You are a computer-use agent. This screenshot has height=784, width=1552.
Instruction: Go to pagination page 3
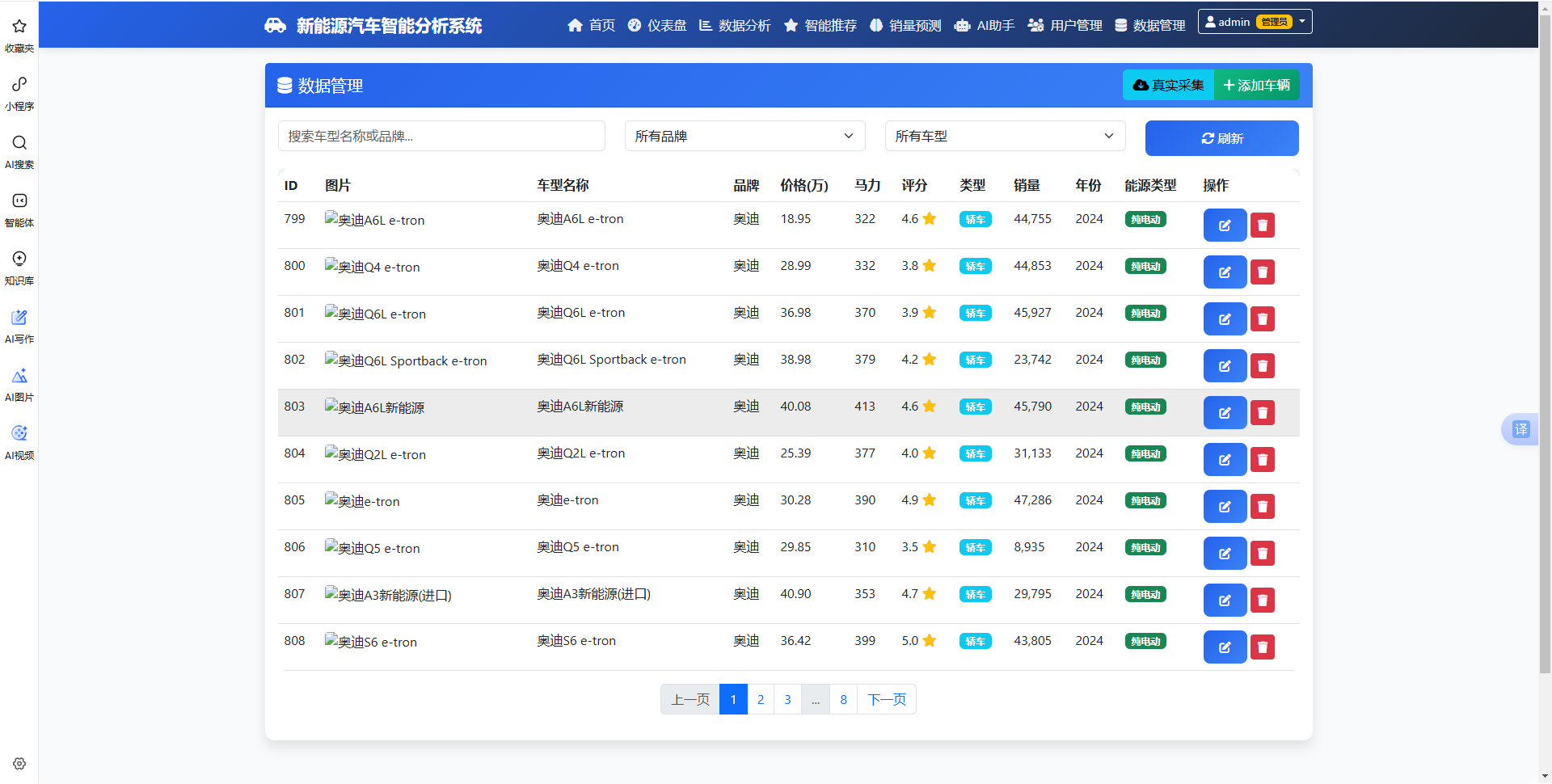pos(788,699)
